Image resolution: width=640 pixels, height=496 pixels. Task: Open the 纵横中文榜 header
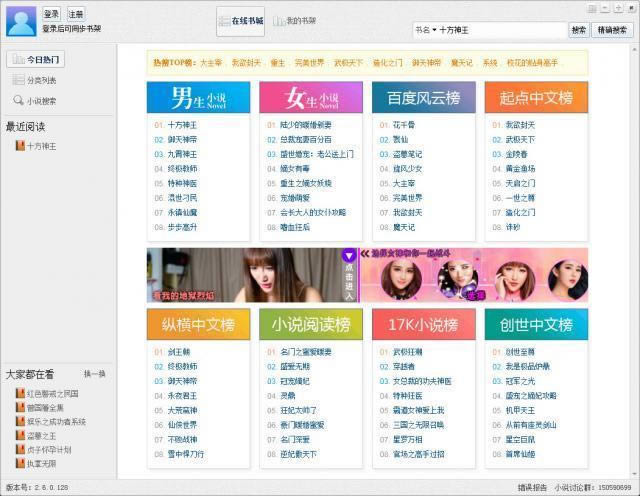198,324
